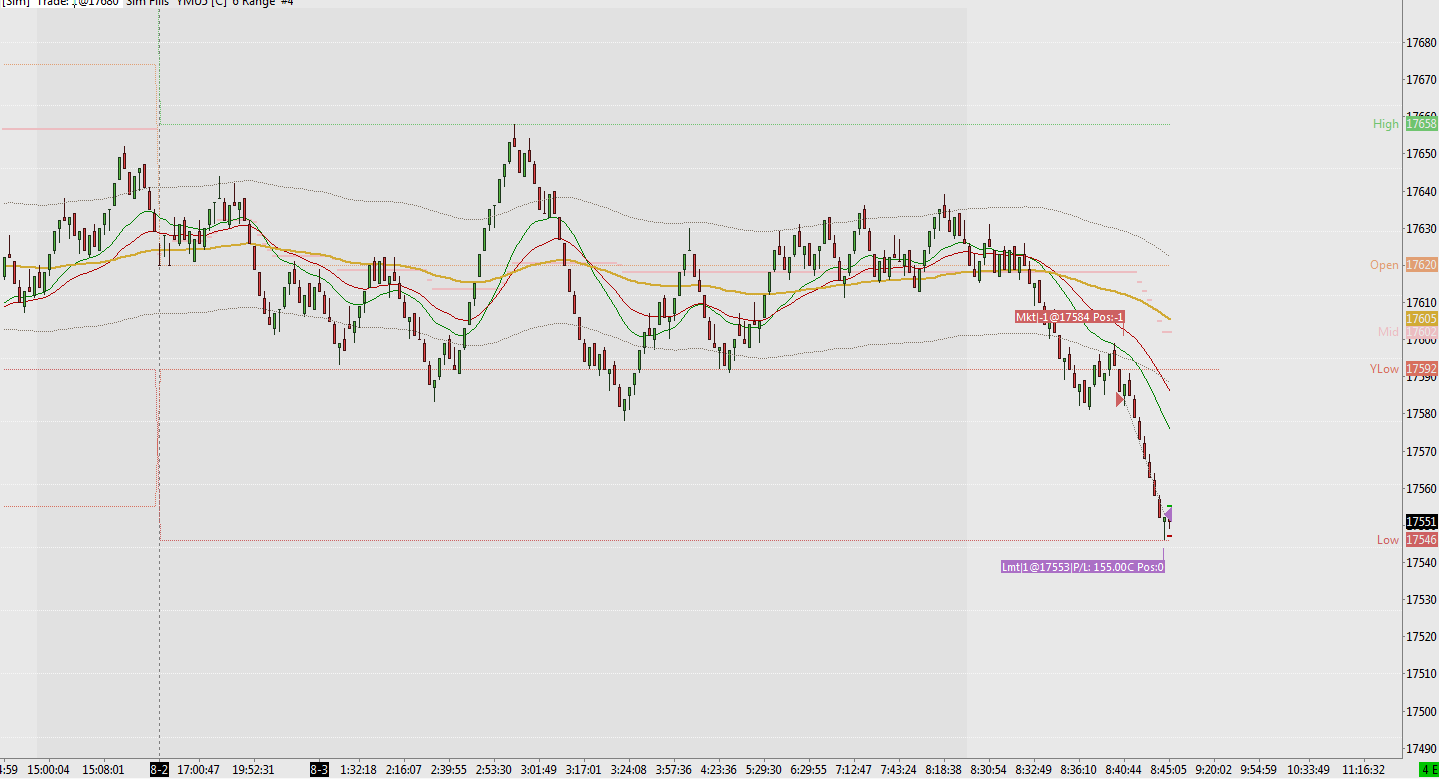Click the 3:57:36 time axis label
The width and height of the screenshot is (1439, 779).
coord(673,770)
